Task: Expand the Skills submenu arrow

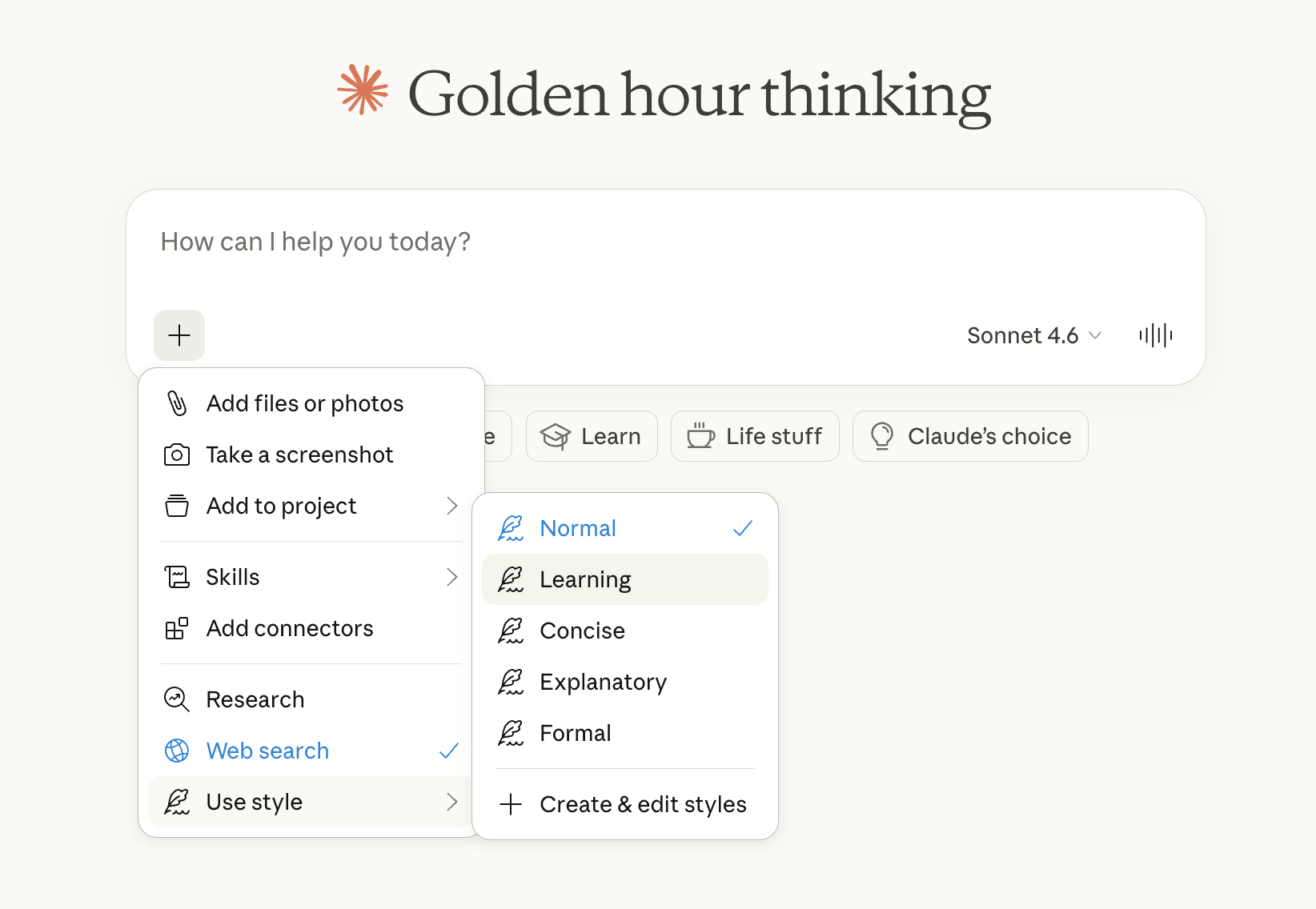Action: 452,577
